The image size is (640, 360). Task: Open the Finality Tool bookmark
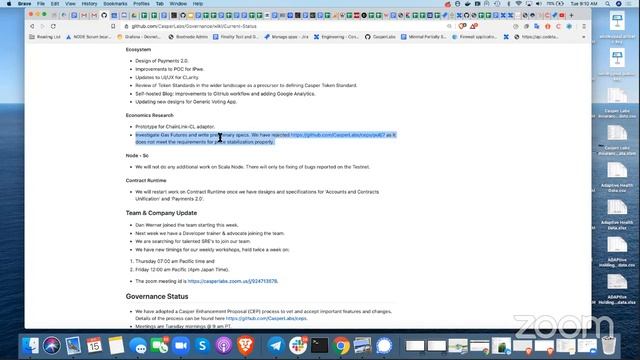236,37
